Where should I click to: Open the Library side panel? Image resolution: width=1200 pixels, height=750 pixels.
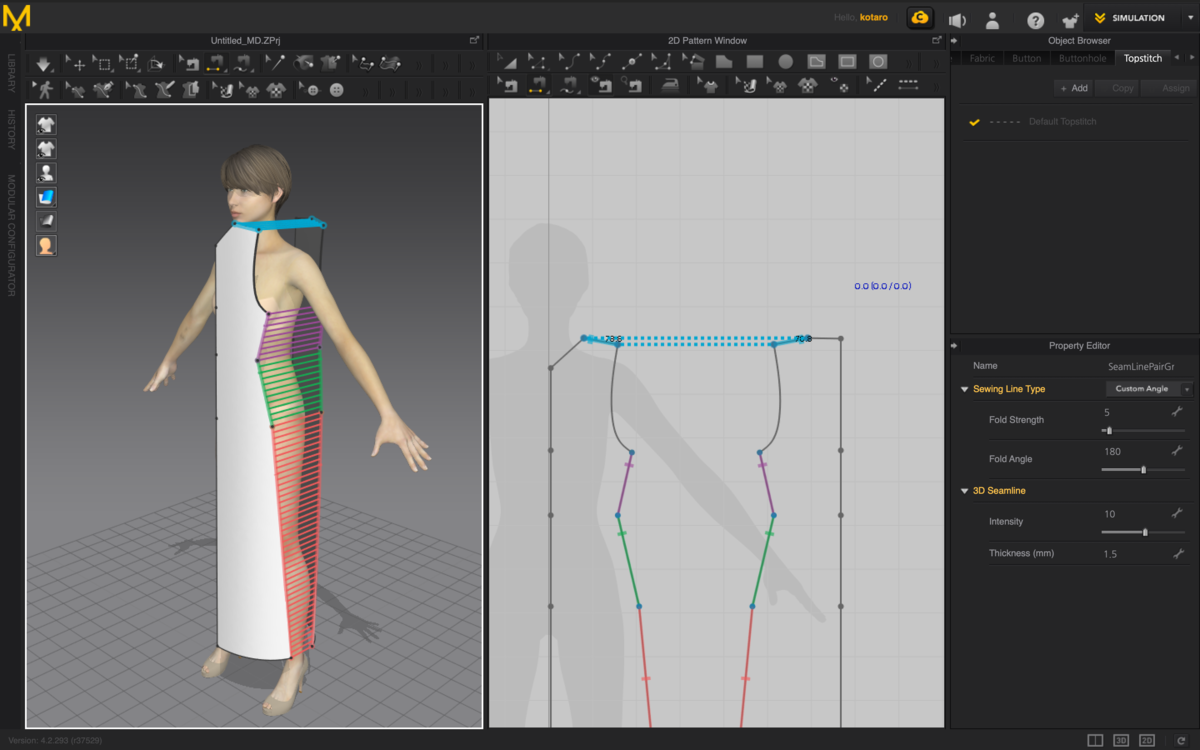[x=11, y=75]
